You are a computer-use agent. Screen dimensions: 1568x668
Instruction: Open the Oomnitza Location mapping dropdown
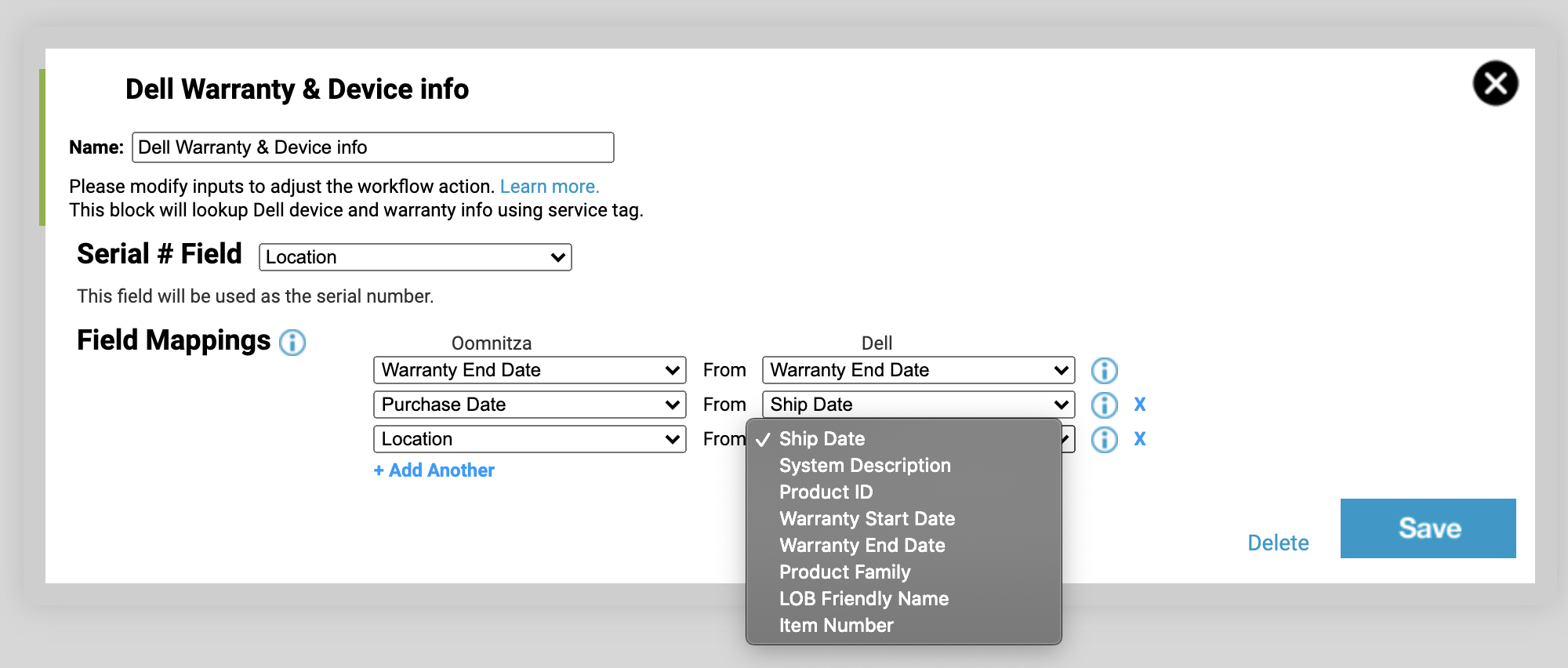529,439
